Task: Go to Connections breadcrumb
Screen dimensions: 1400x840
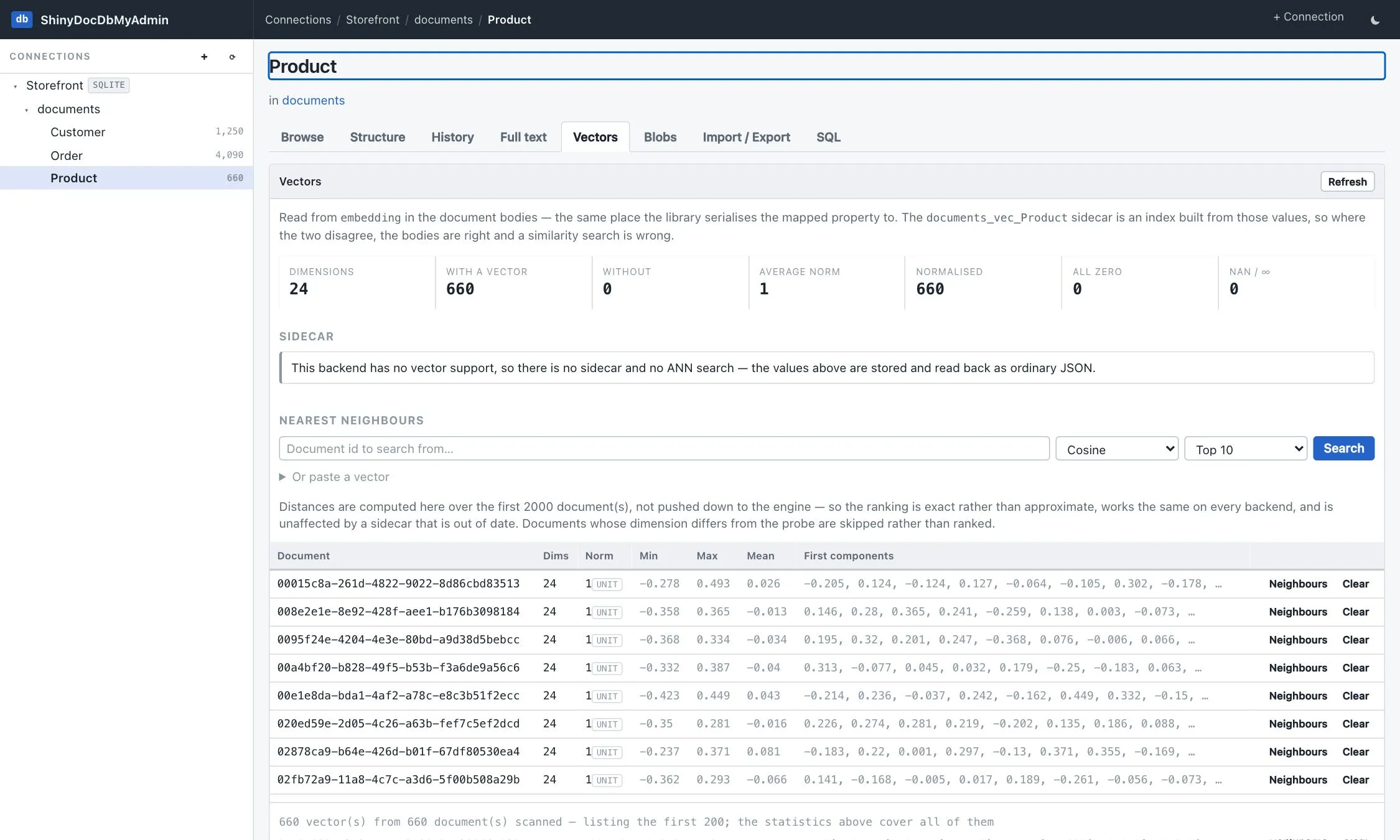Action: [298, 19]
